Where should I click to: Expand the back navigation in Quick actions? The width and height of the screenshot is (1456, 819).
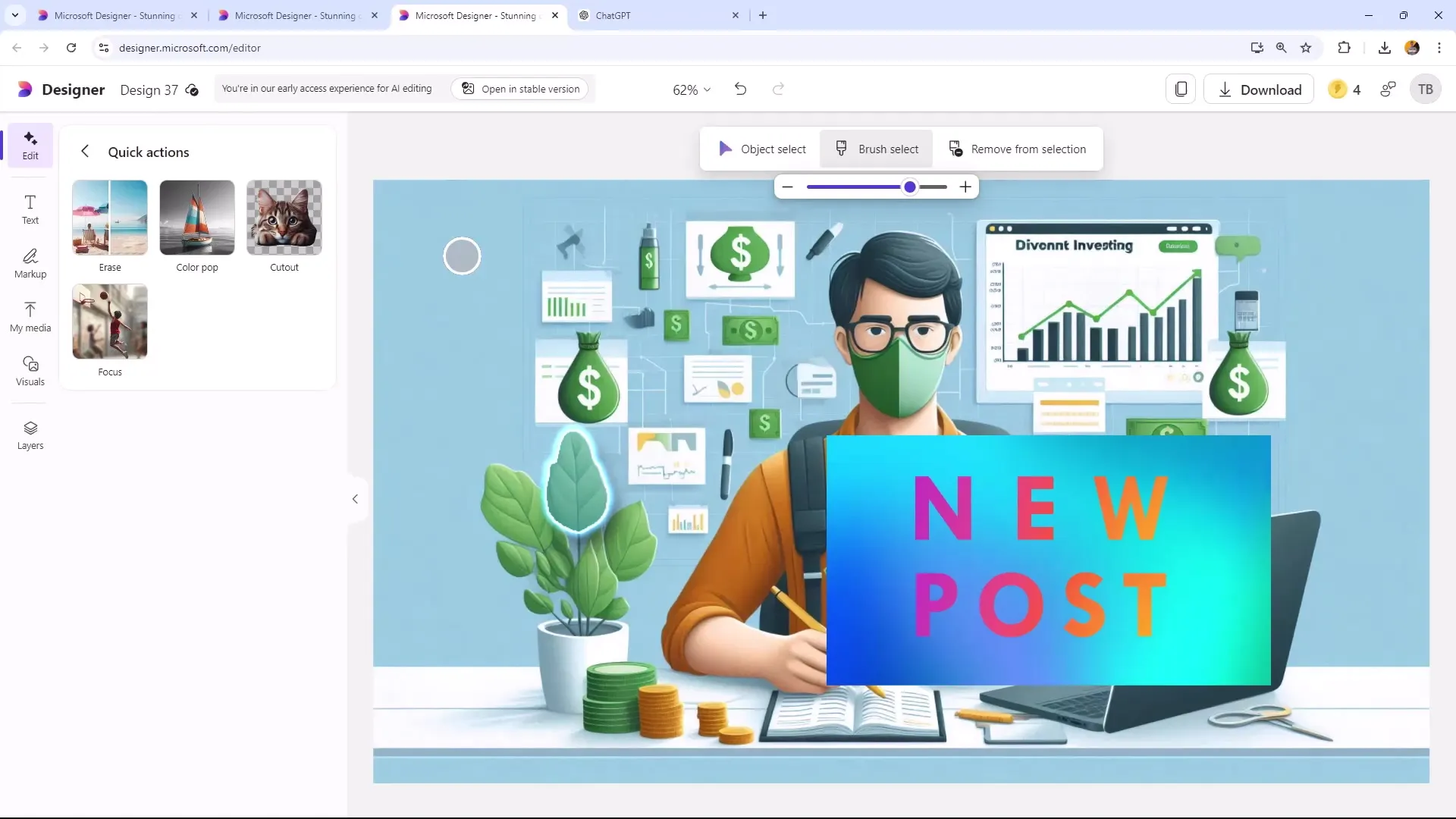tap(85, 151)
